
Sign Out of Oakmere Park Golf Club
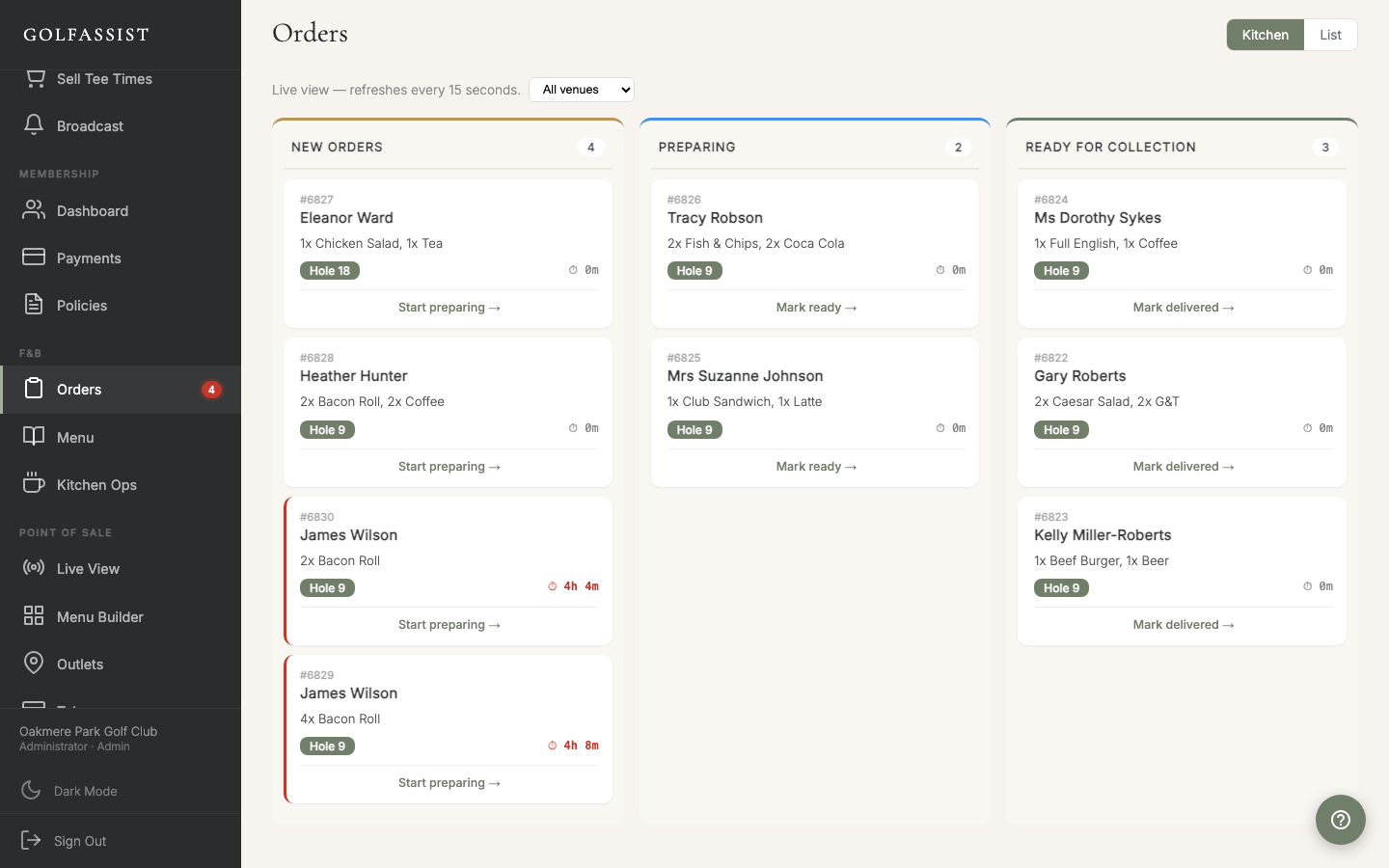pos(79,841)
